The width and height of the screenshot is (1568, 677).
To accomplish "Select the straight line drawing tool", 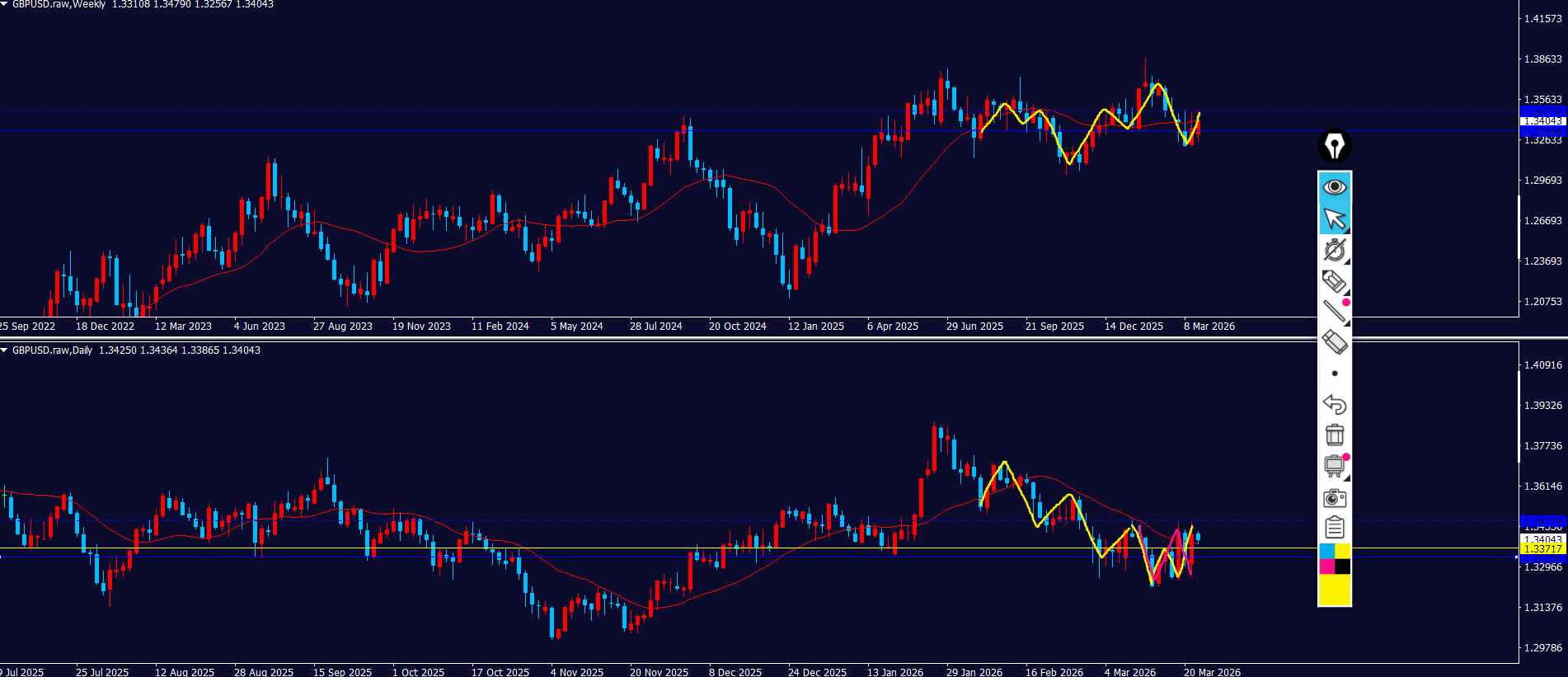I will [1334, 311].
